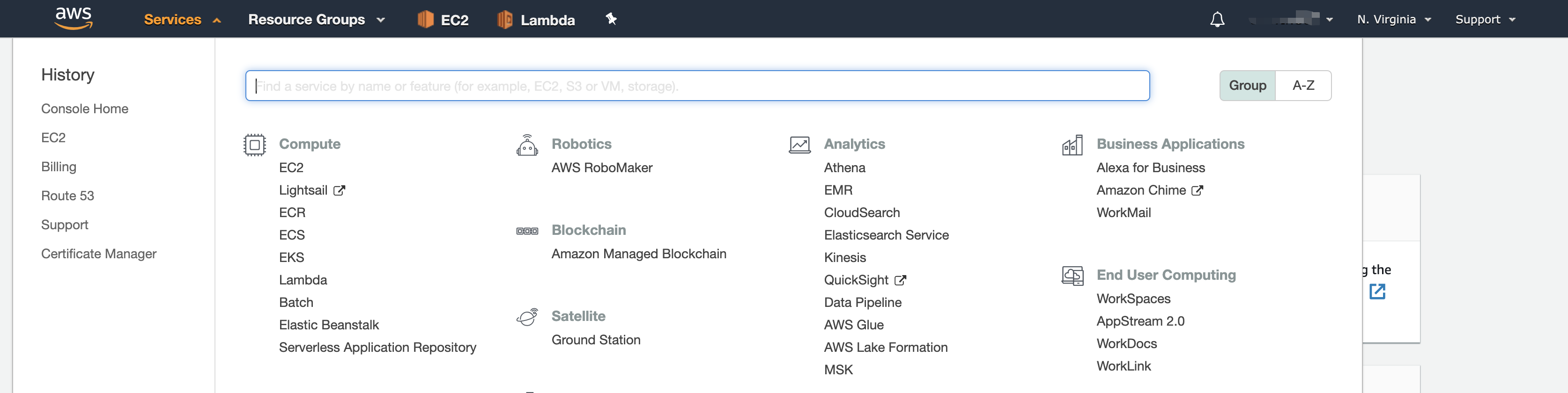
Task: Open the Support menu in the top bar
Action: pos(1485,20)
